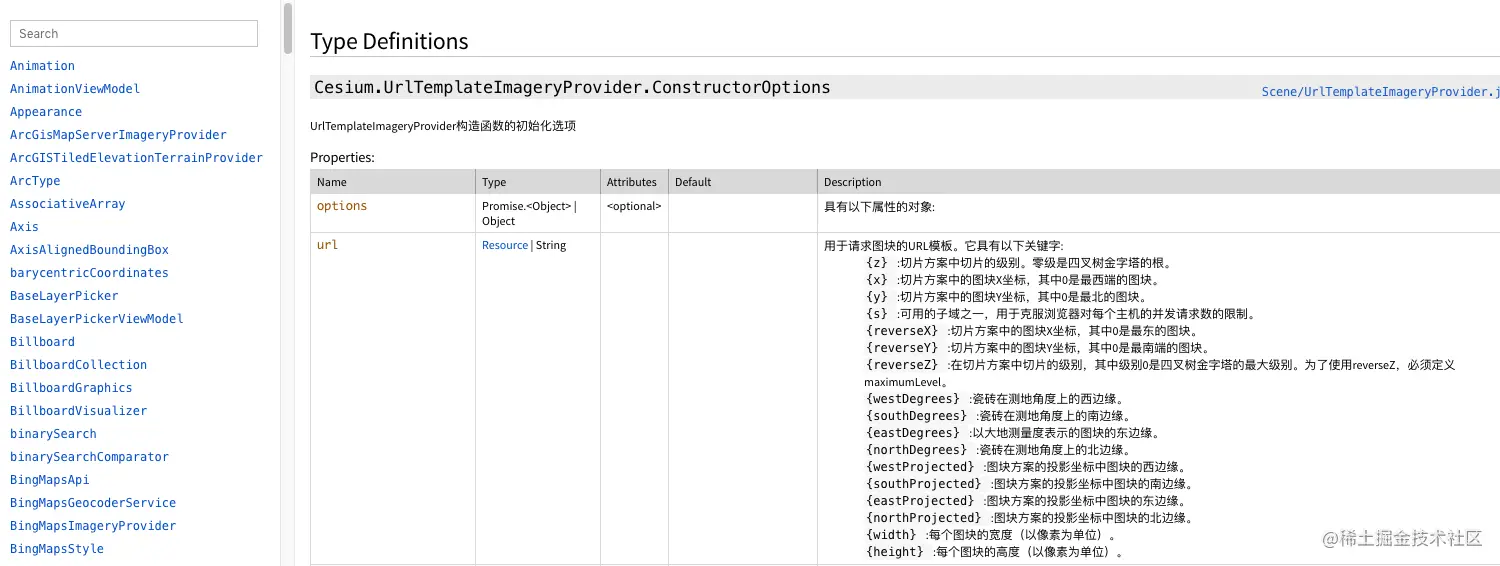
Task: Open AnimationViewModel in the sidebar
Action: click(75, 89)
